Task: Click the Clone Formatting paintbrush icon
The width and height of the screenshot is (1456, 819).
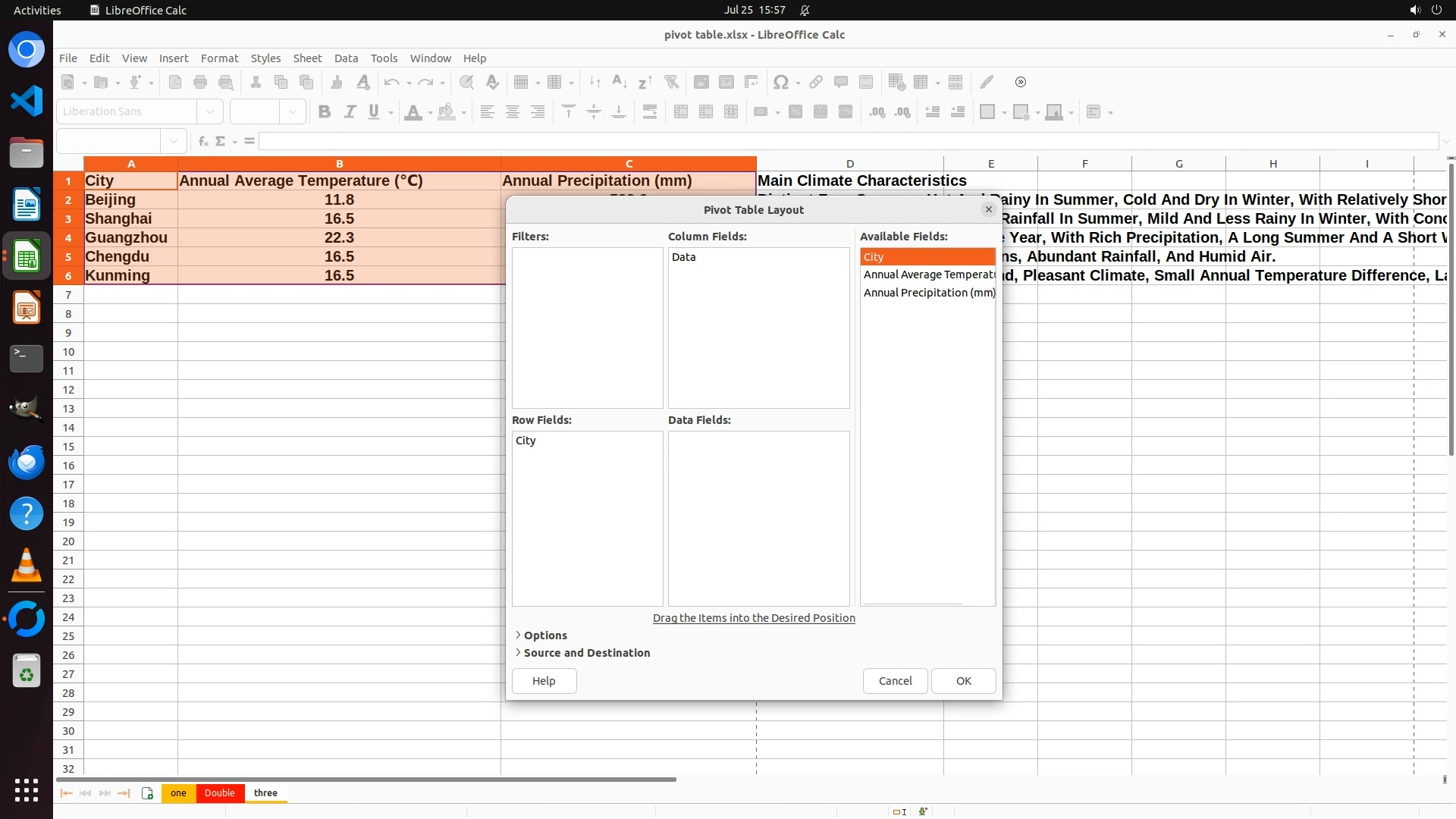Action: (x=337, y=82)
